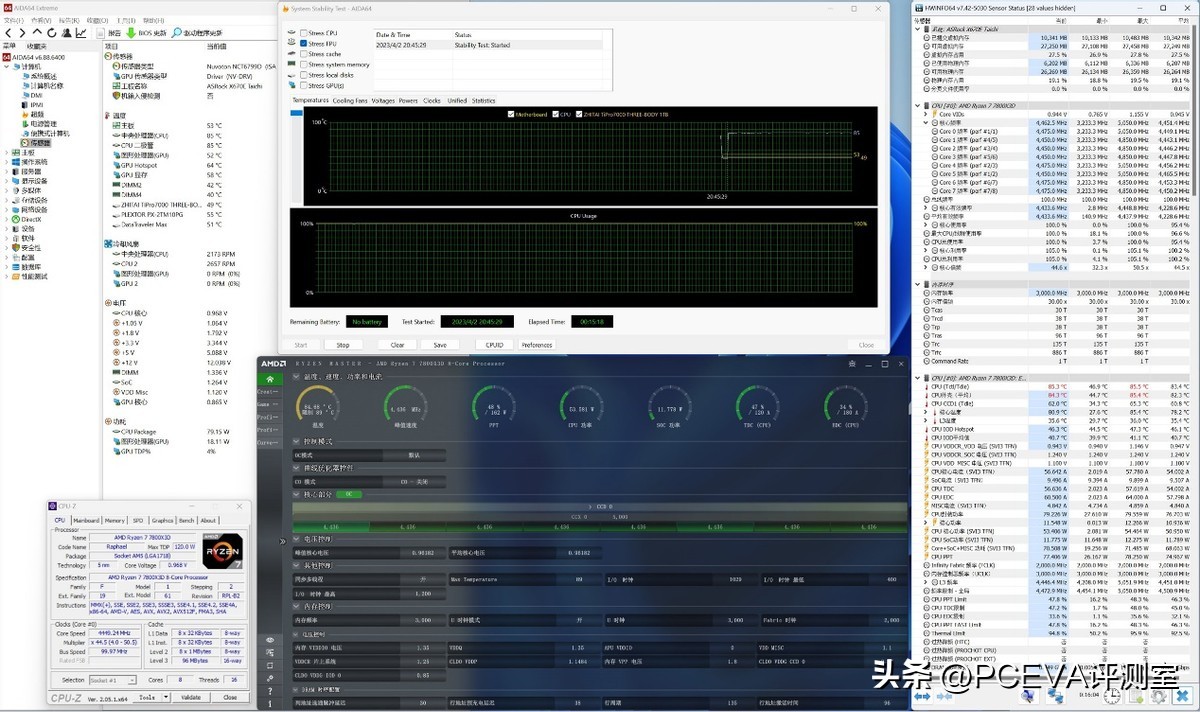The height and width of the screenshot is (712, 1200).
Task: Open AIDA64 graph chart toolbar icon
Action: point(81,33)
